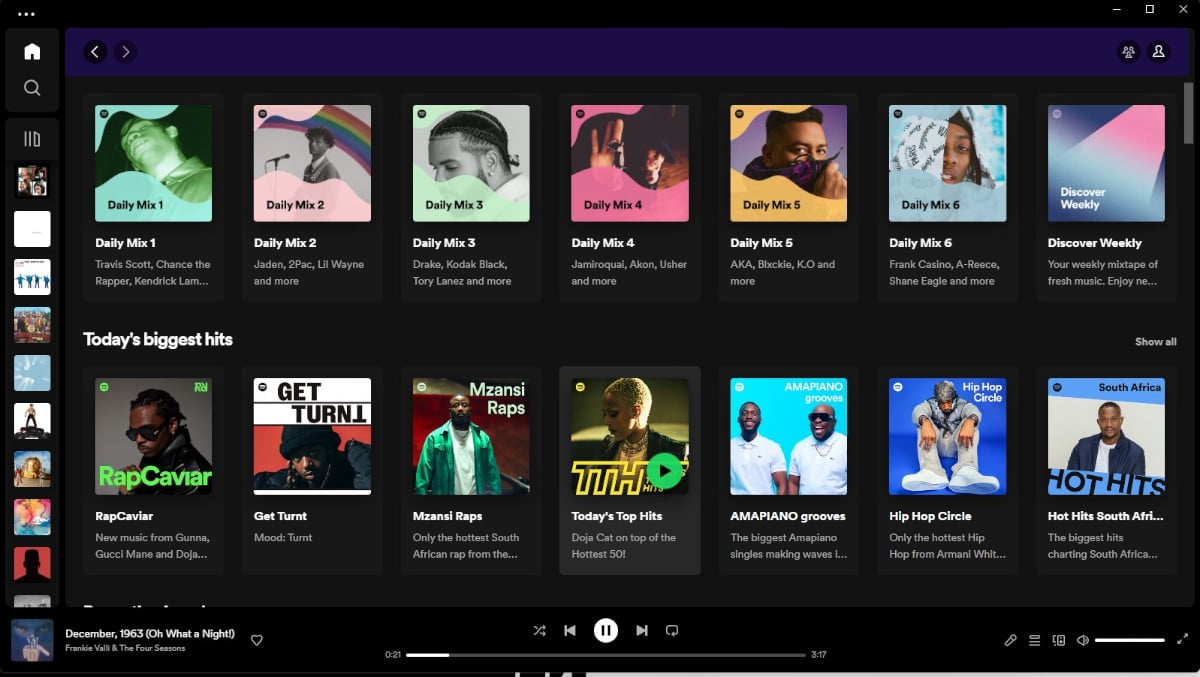Open the lyrics microphone icon
Image resolution: width=1200 pixels, height=677 pixels.
click(1011, 640)
